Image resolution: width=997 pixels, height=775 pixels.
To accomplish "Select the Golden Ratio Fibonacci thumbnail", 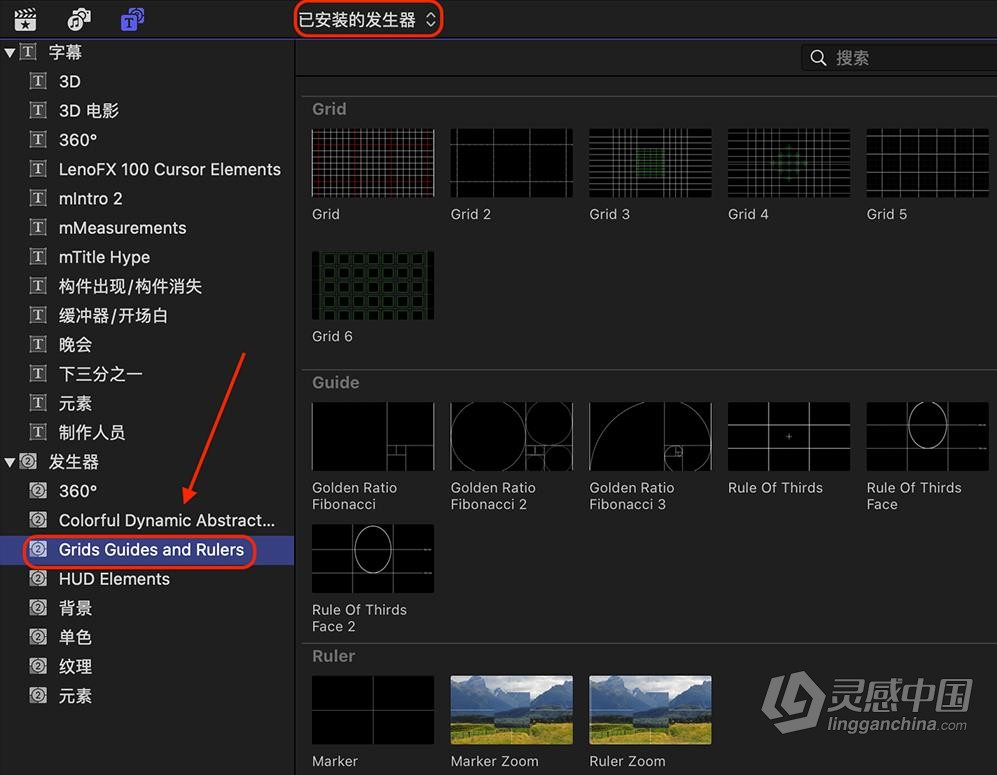I will 373,436.
